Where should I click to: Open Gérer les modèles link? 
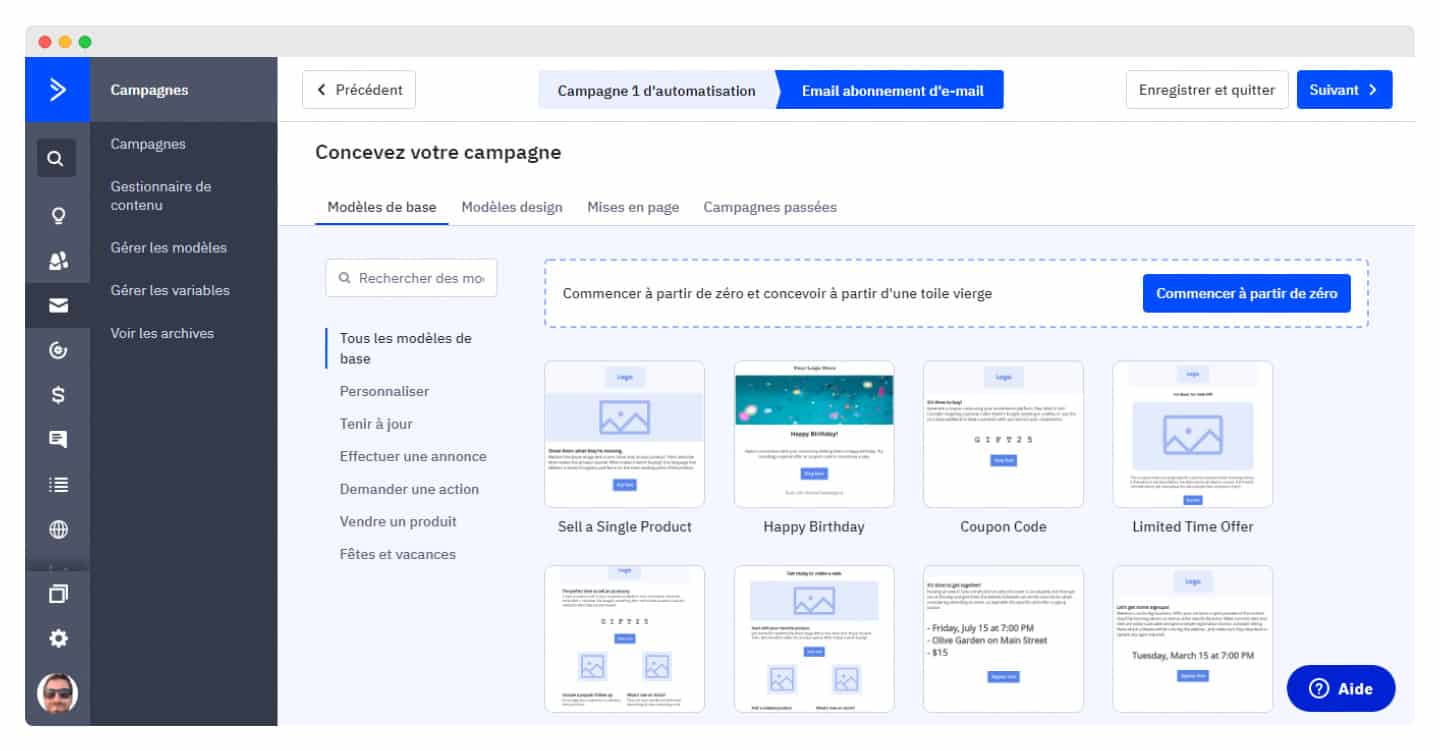point(169,247)
